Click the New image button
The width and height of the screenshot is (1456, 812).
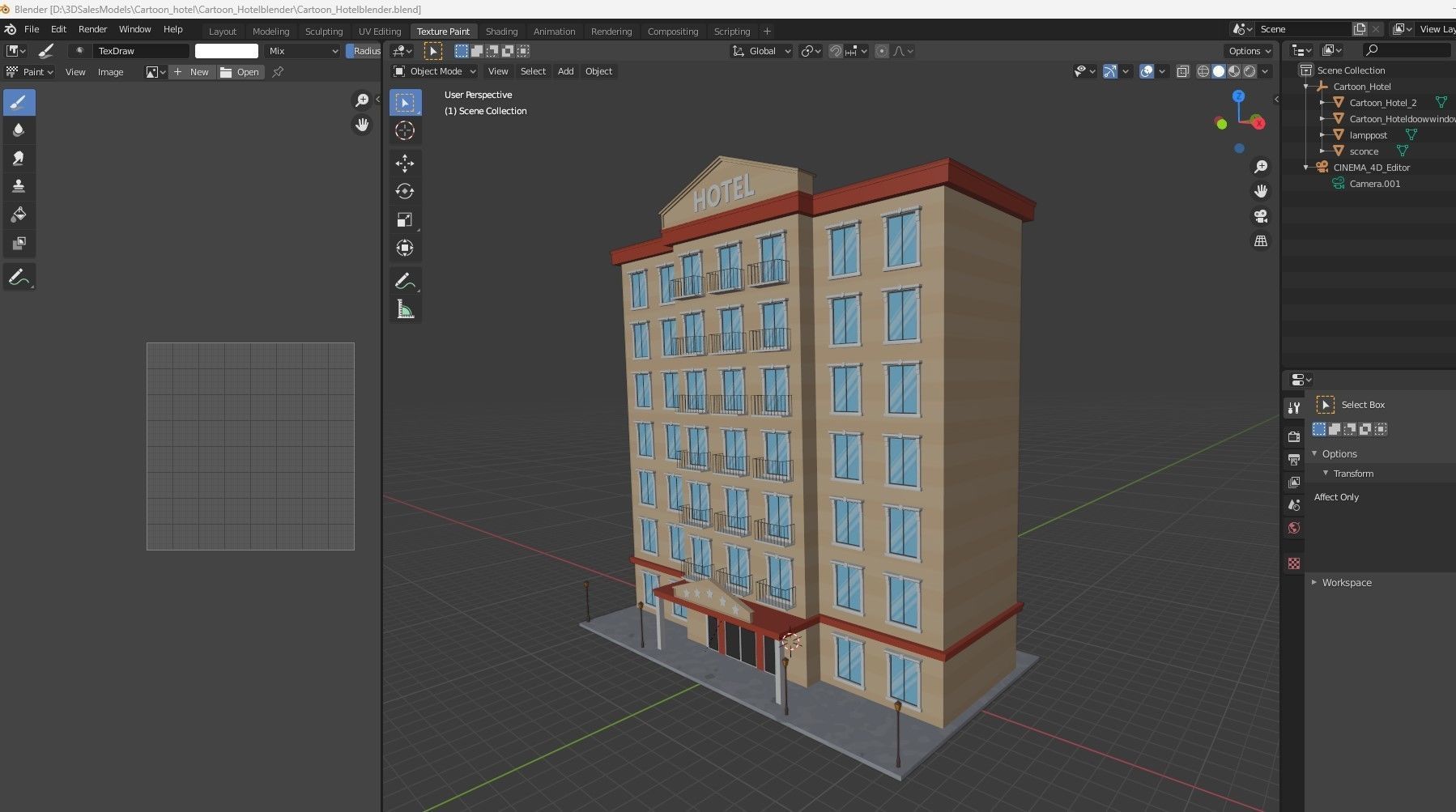point(191,72)
